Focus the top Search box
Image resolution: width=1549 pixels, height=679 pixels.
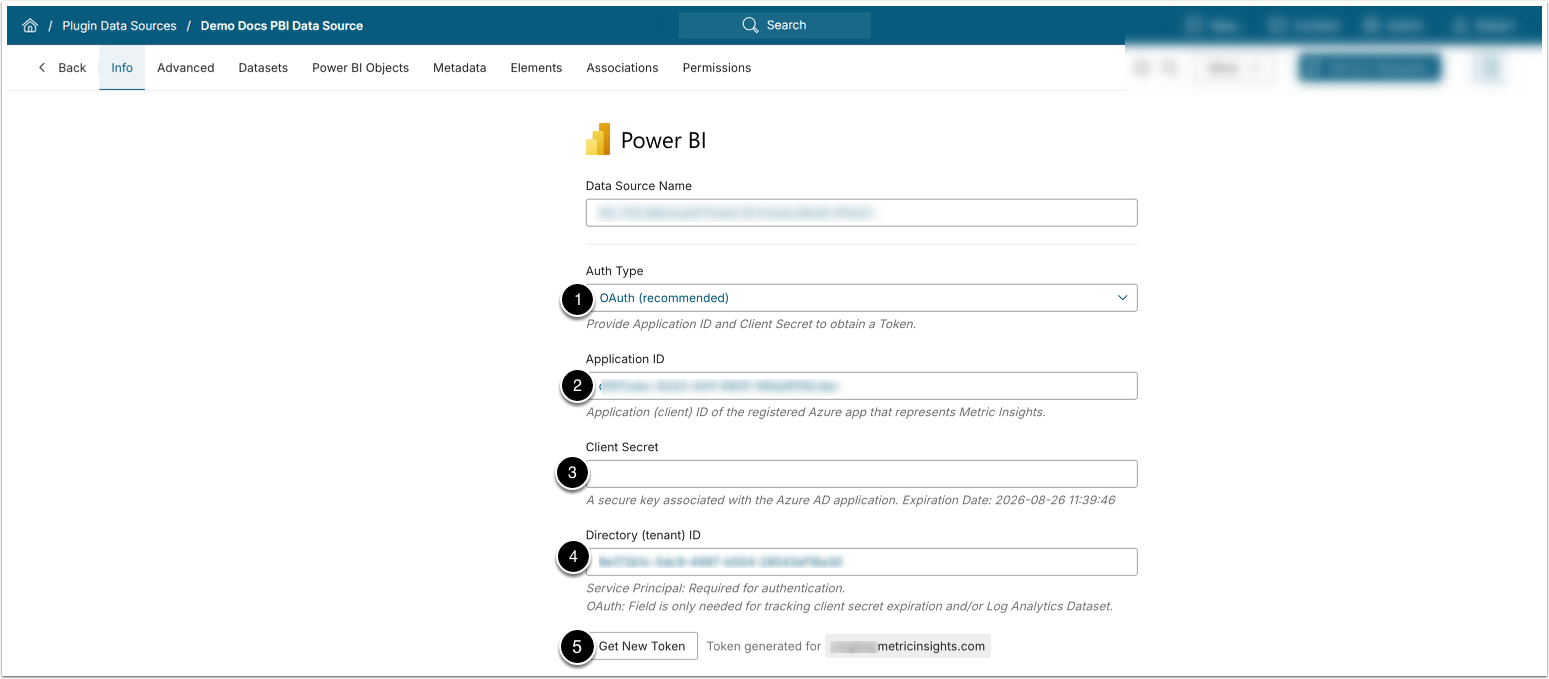pyautogui.click(x=774, y=25)
